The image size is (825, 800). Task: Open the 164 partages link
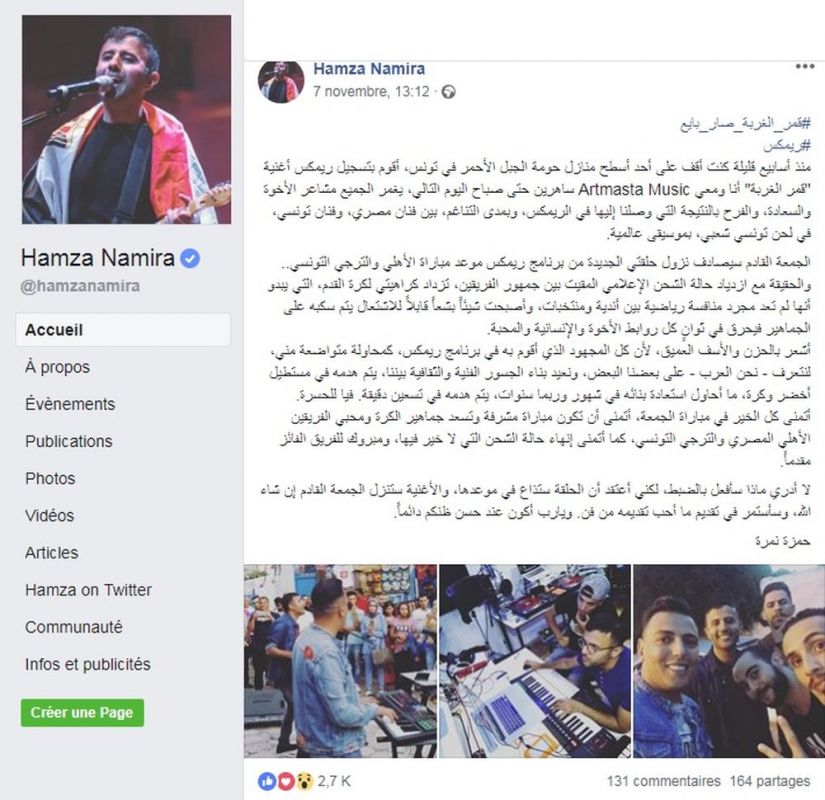(x=770, y=782)
